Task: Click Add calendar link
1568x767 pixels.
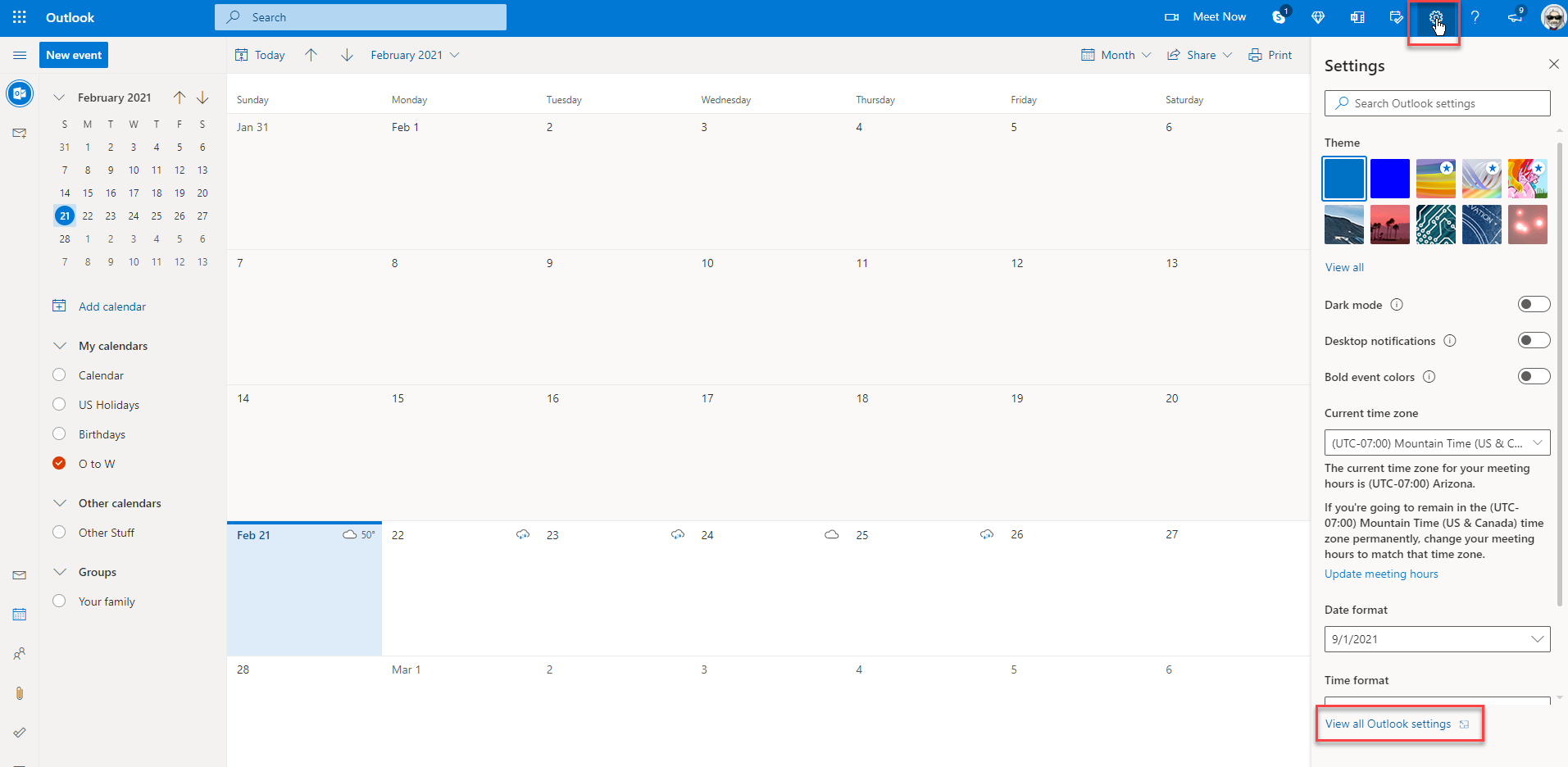Action: pos(112,306)
